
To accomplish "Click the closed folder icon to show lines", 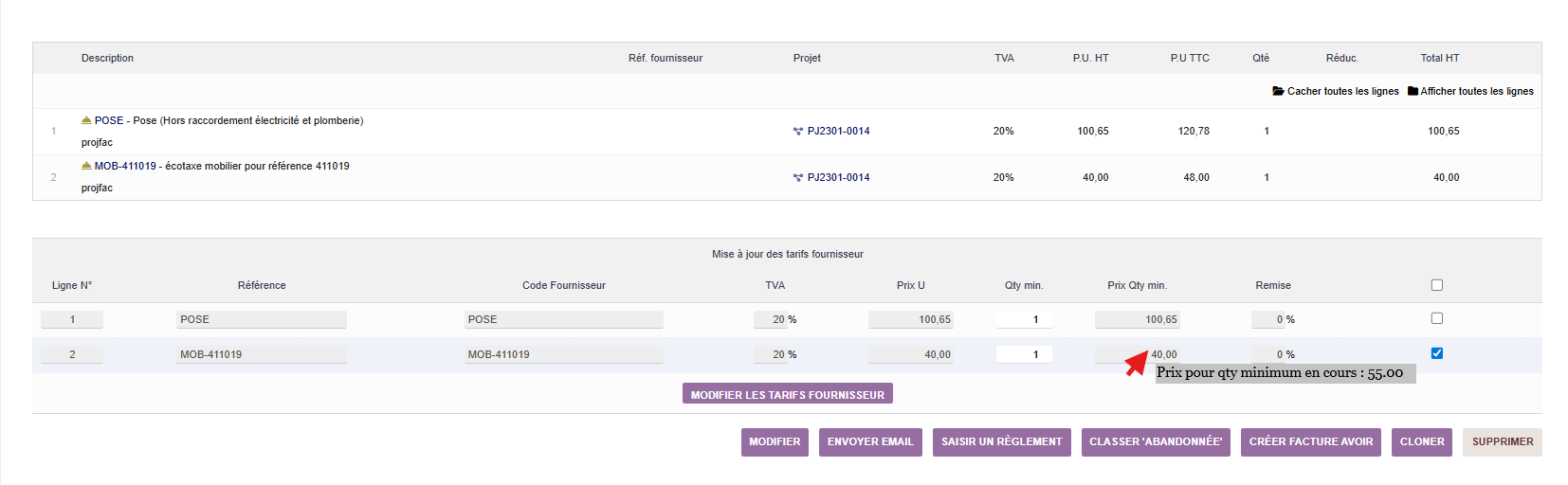I will [x=1413, y=92].
